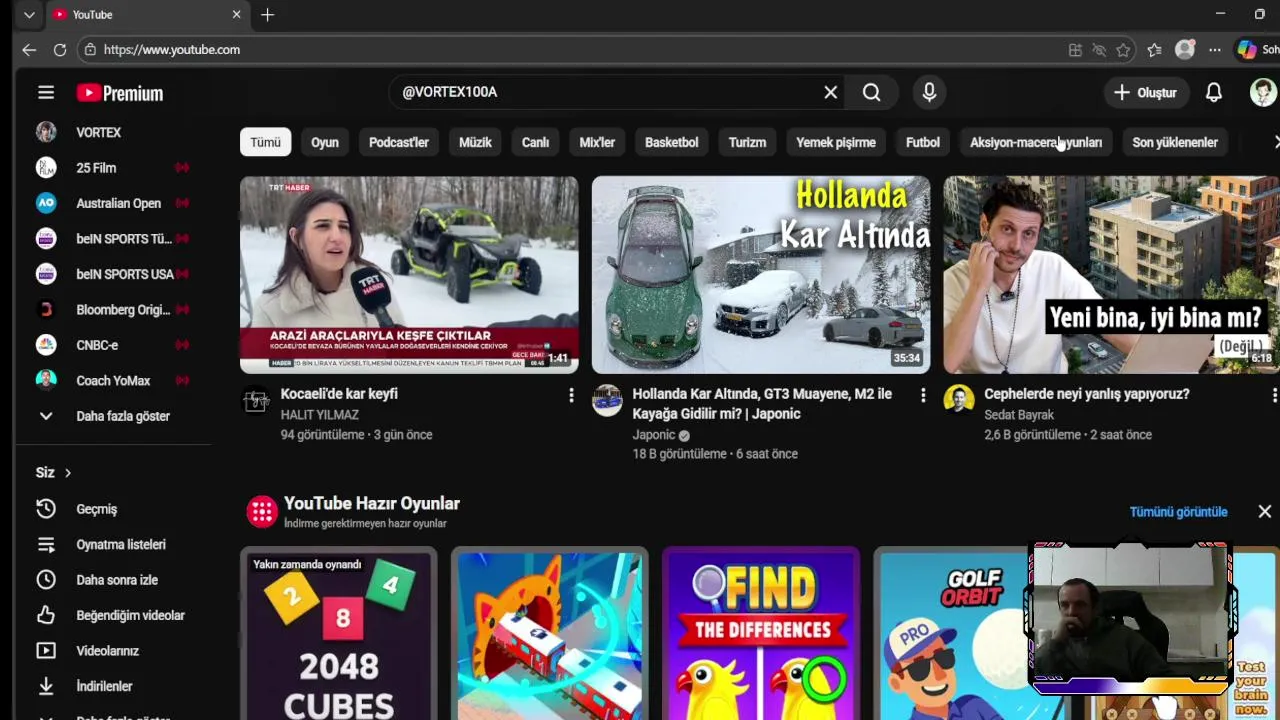The image size is (1280, 720).
Task: Select the Futbol filter chip
Action: coord(923,142)
